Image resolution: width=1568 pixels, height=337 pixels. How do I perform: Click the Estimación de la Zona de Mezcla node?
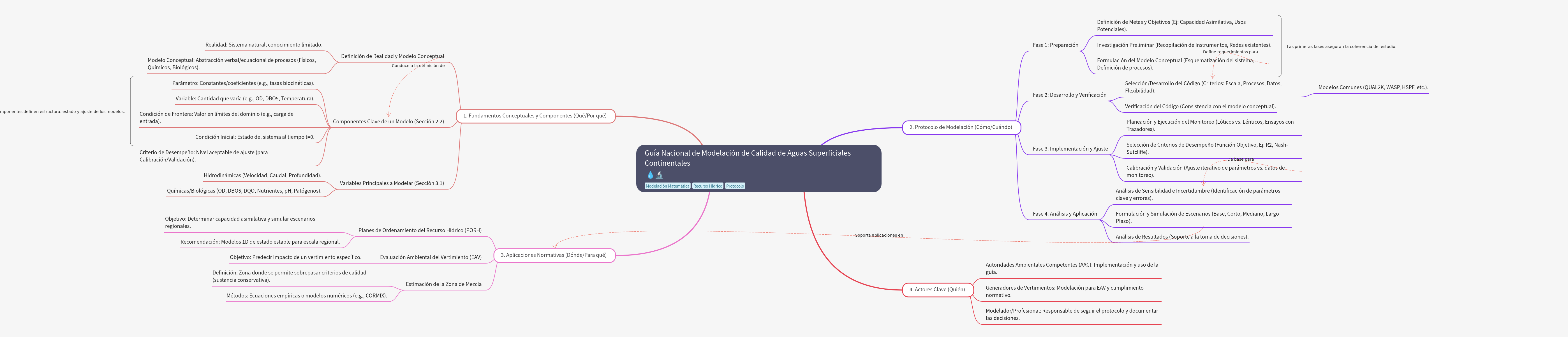click(443, 284)
